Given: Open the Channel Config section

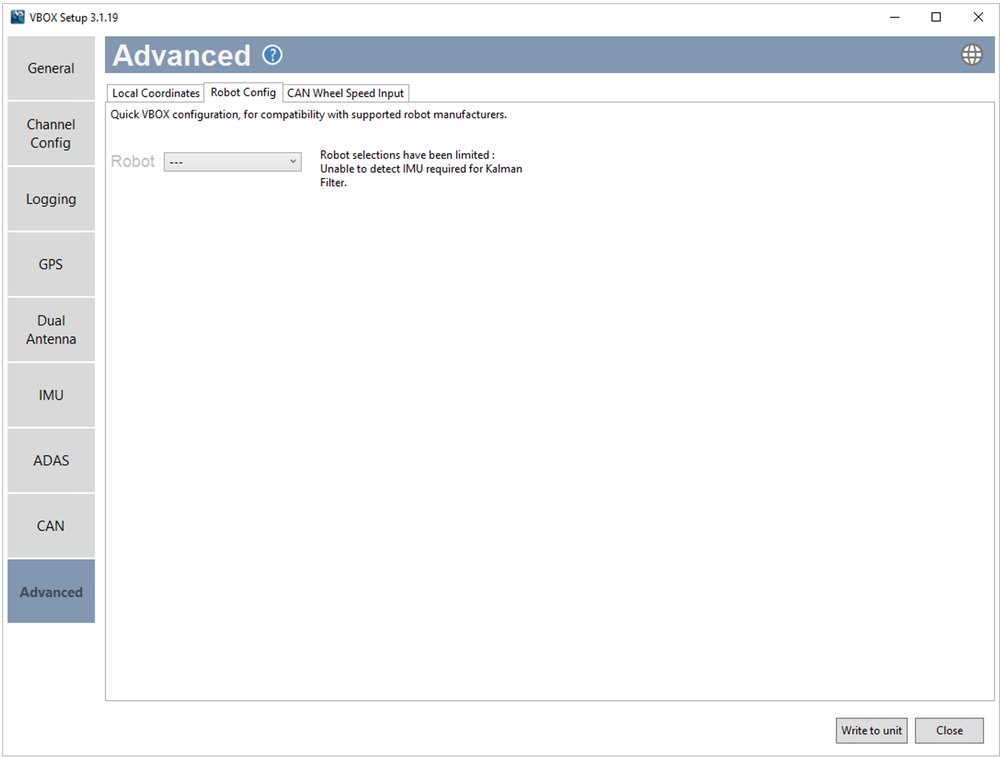Looking at the screenshot, I should pyautogui.click(x=50, y=133).
